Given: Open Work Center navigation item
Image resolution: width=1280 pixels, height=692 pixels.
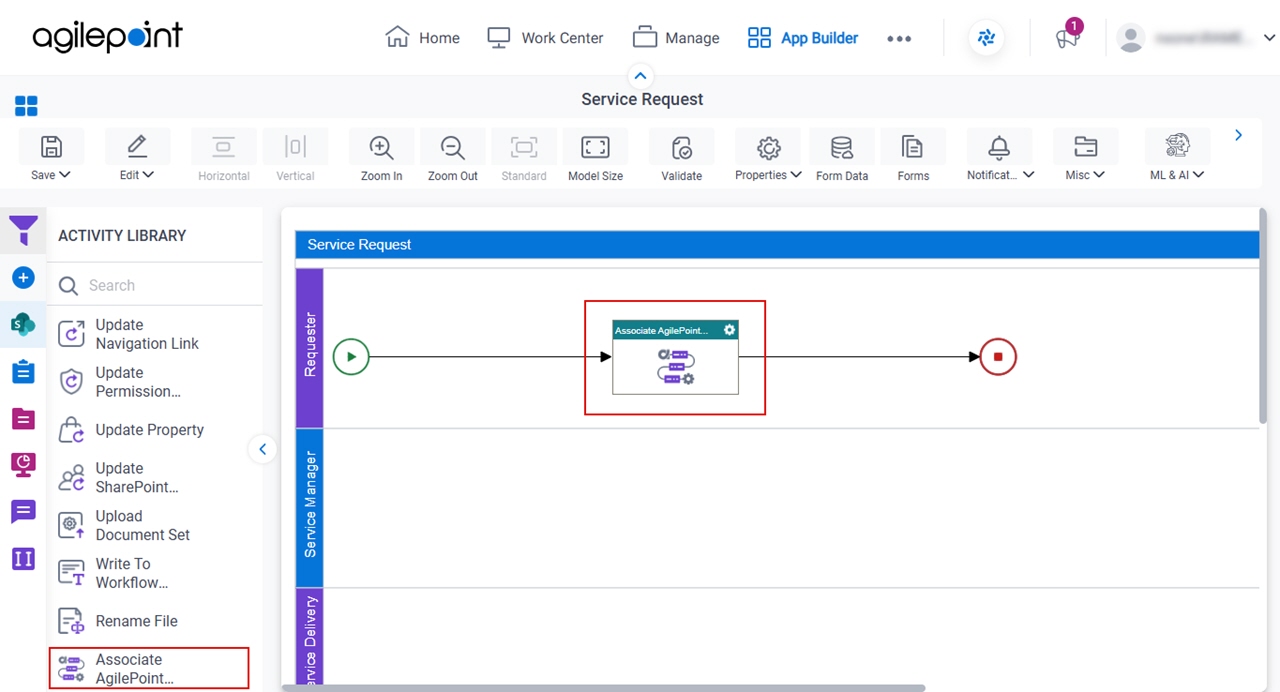Looking at the screenshot, I should click(545, 38).
